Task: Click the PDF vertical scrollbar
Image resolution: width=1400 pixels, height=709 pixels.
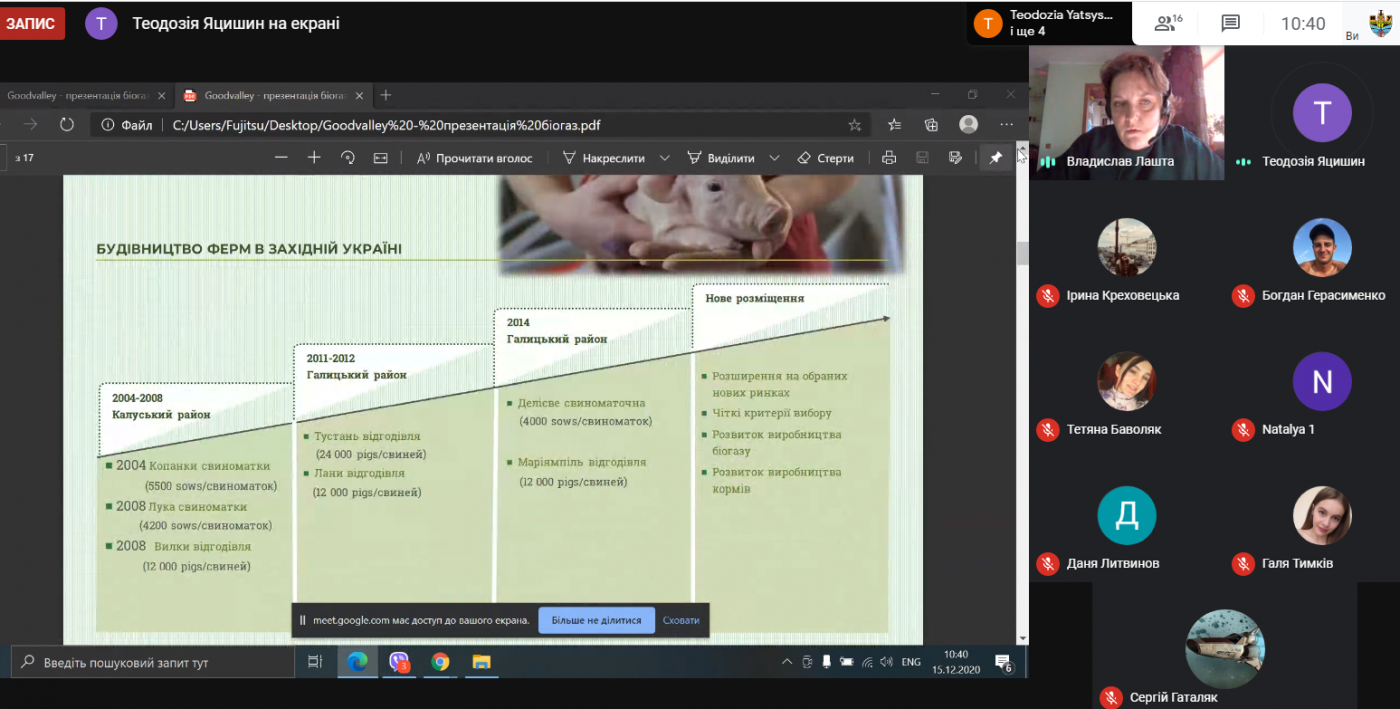Action: point(1022,400)
